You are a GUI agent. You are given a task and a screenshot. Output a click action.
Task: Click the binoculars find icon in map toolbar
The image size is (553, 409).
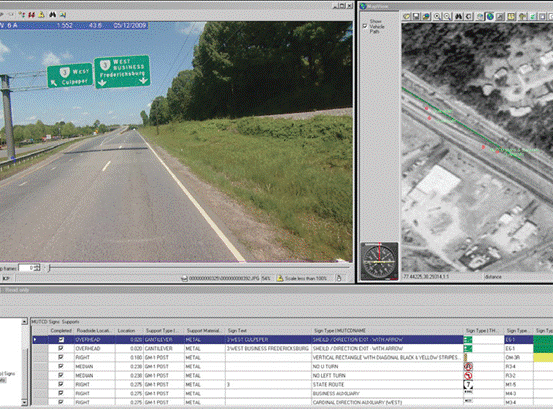pyautogui.click(x=458, y=16)
